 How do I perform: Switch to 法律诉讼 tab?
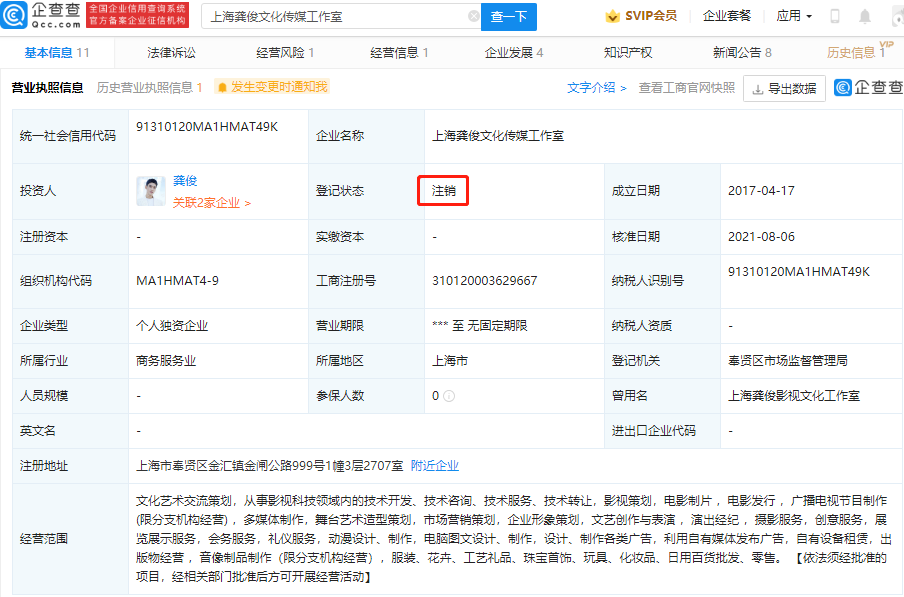171,53
